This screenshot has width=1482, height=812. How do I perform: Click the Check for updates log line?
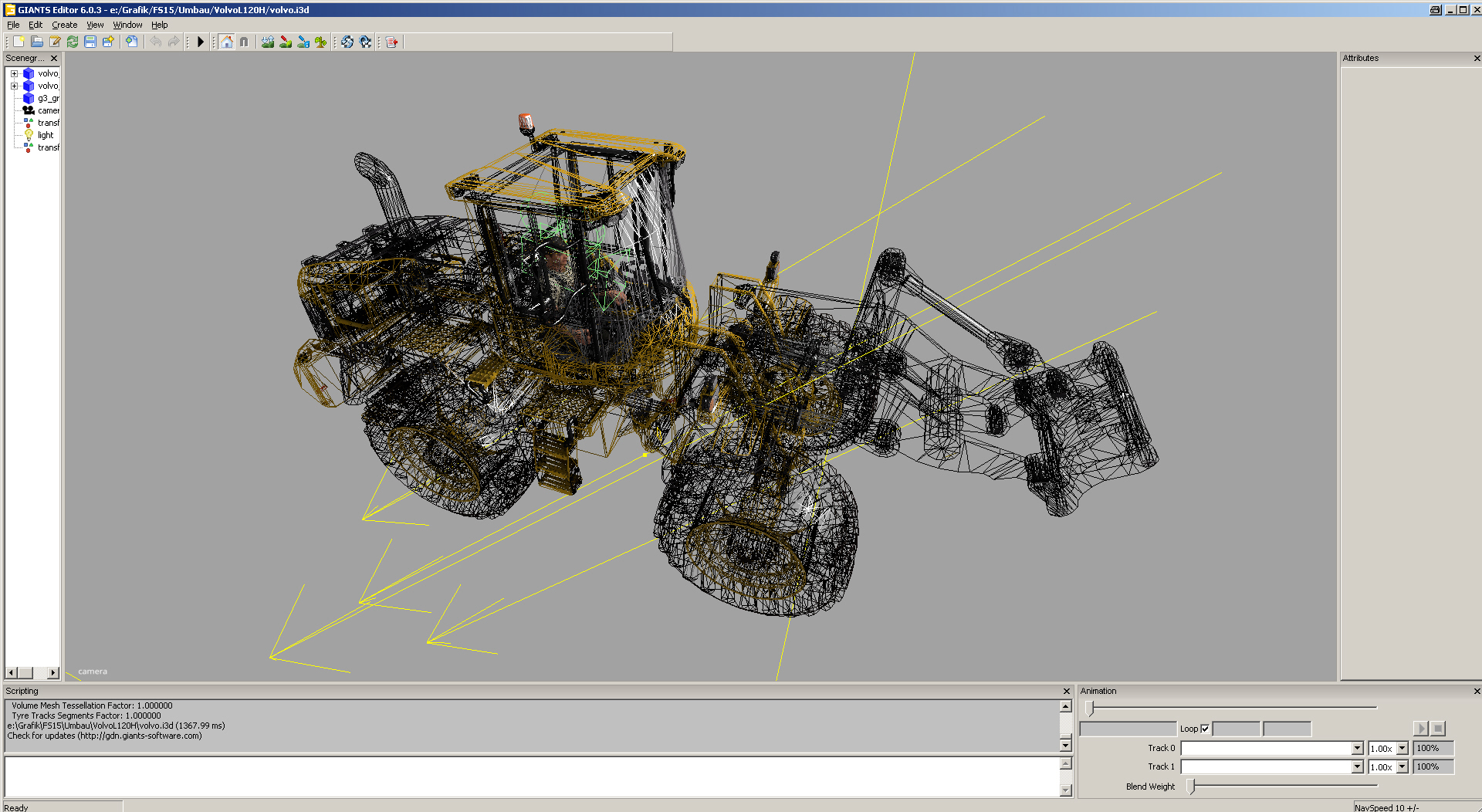[105, 736]
